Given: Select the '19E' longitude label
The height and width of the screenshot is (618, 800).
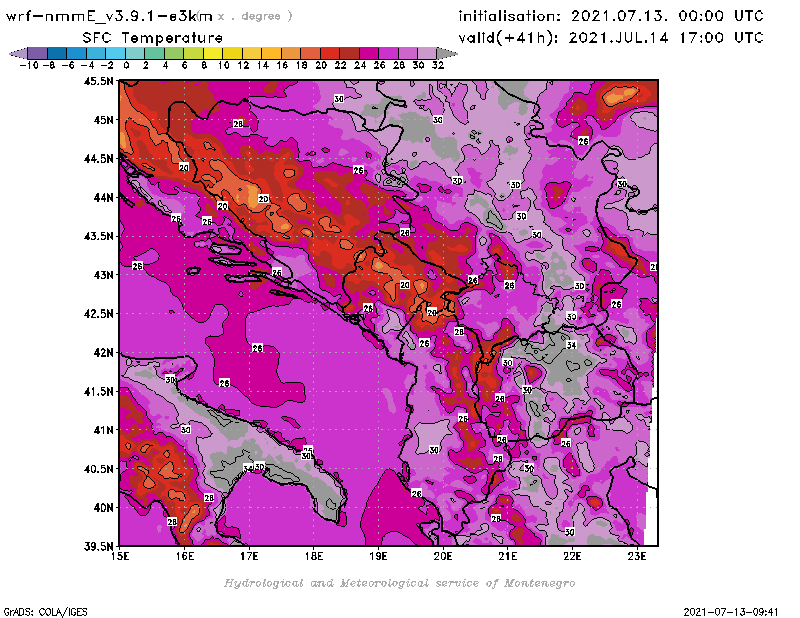Looking at the screenshot, I should (378, 556).
